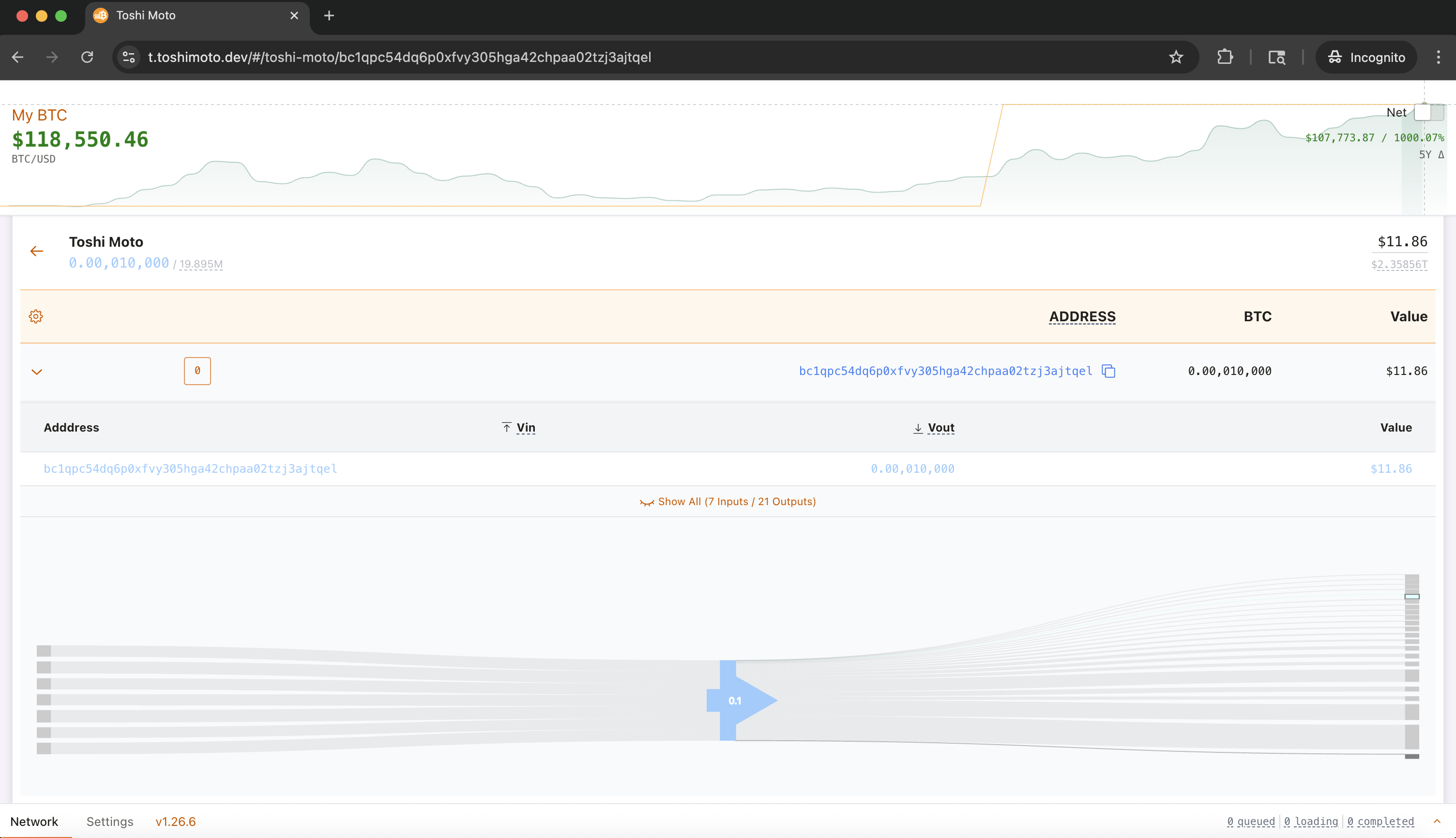Sort the table by the Vin column

coord(525,428)
